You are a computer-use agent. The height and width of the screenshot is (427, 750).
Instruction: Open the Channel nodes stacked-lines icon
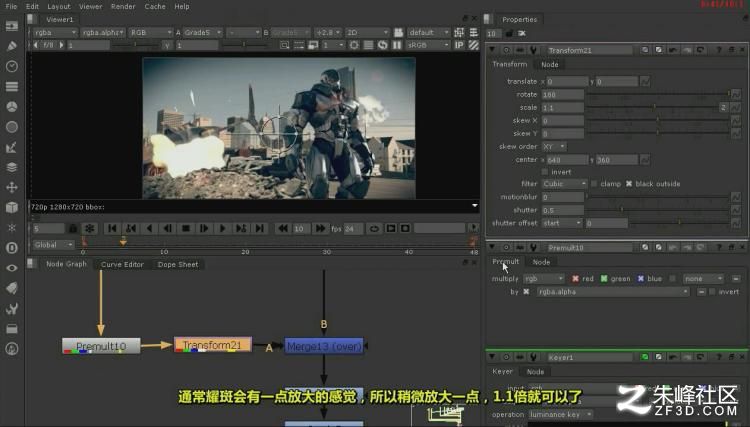pos(12,86)
